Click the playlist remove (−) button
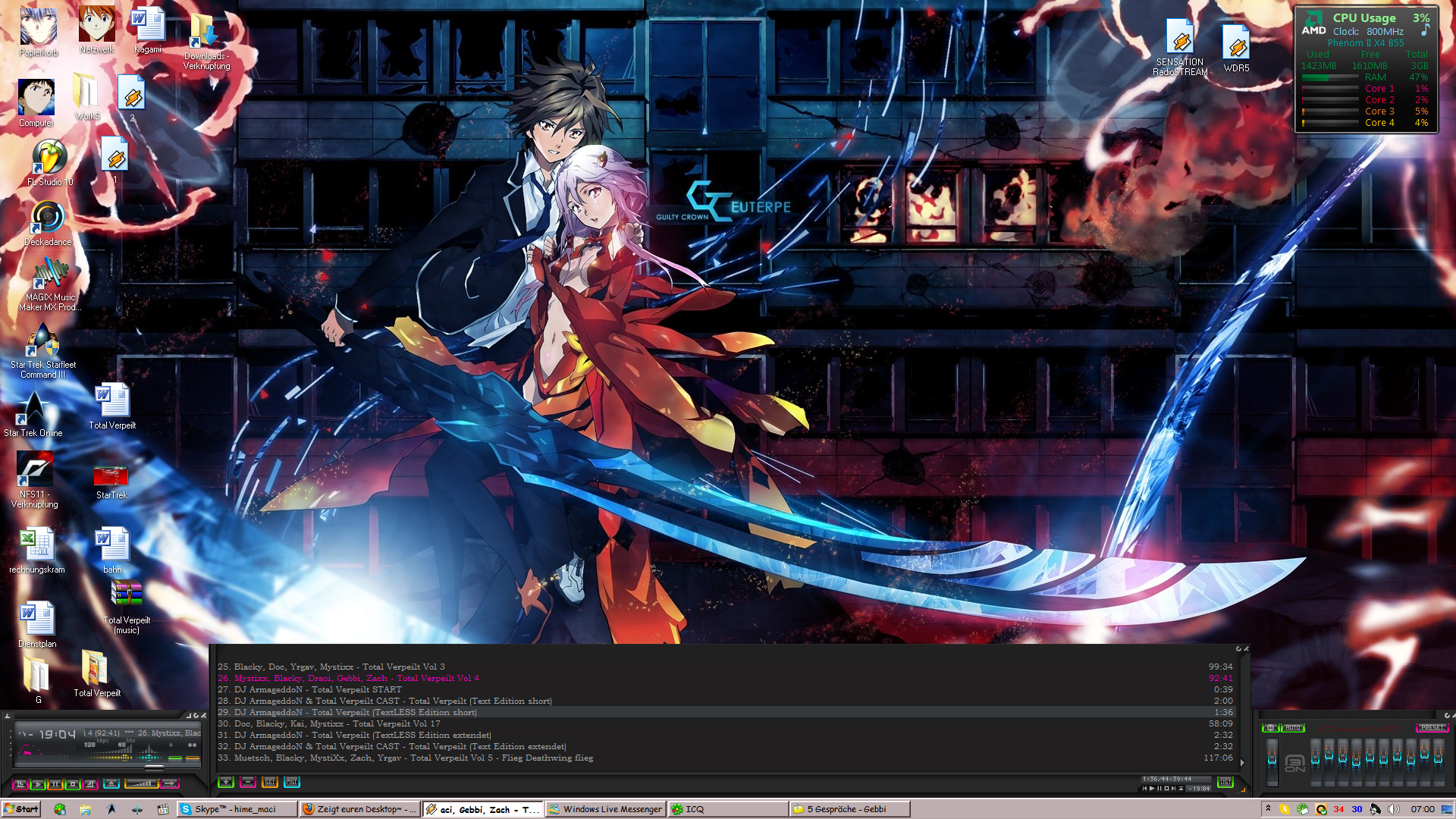This screenshot has width=1456, height=819. [x=248, y=782]
